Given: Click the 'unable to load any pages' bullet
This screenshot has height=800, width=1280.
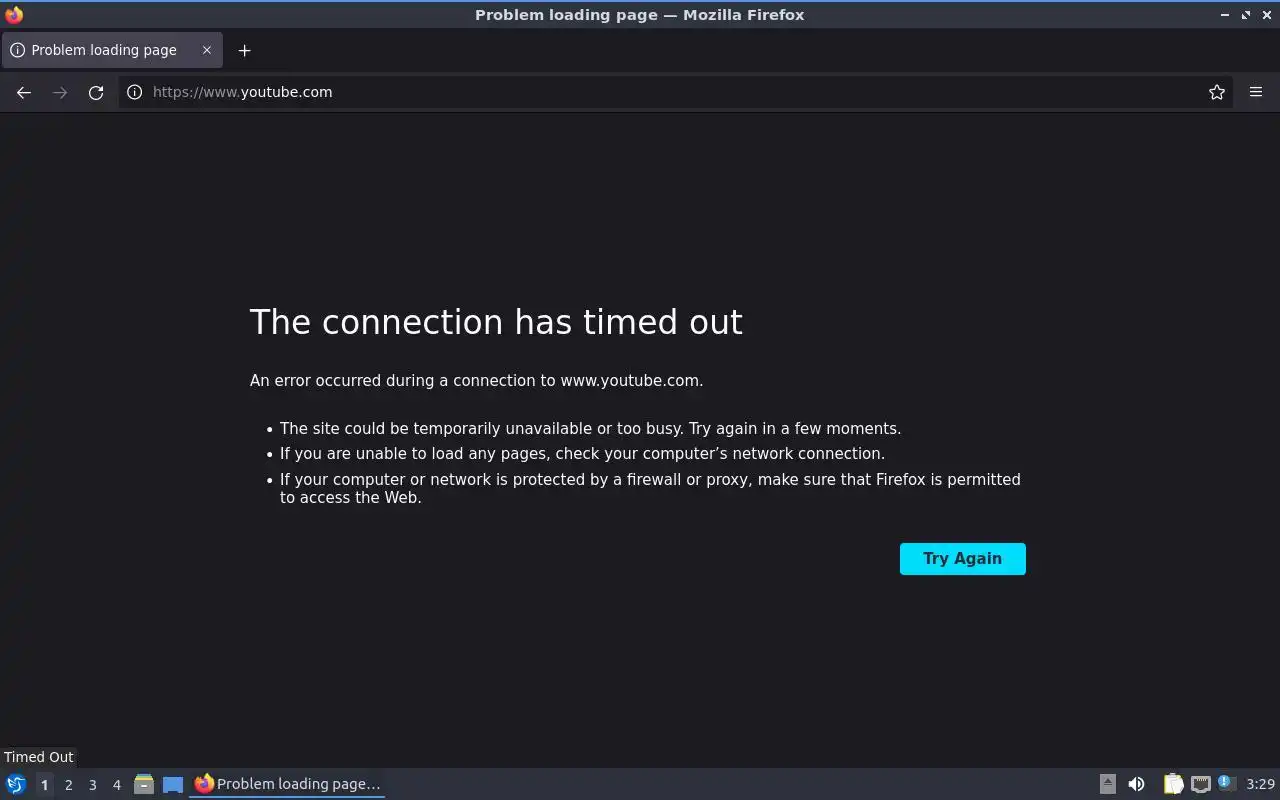Looking at the screenshot, I should pyautogui.click(x=582, y=453).
